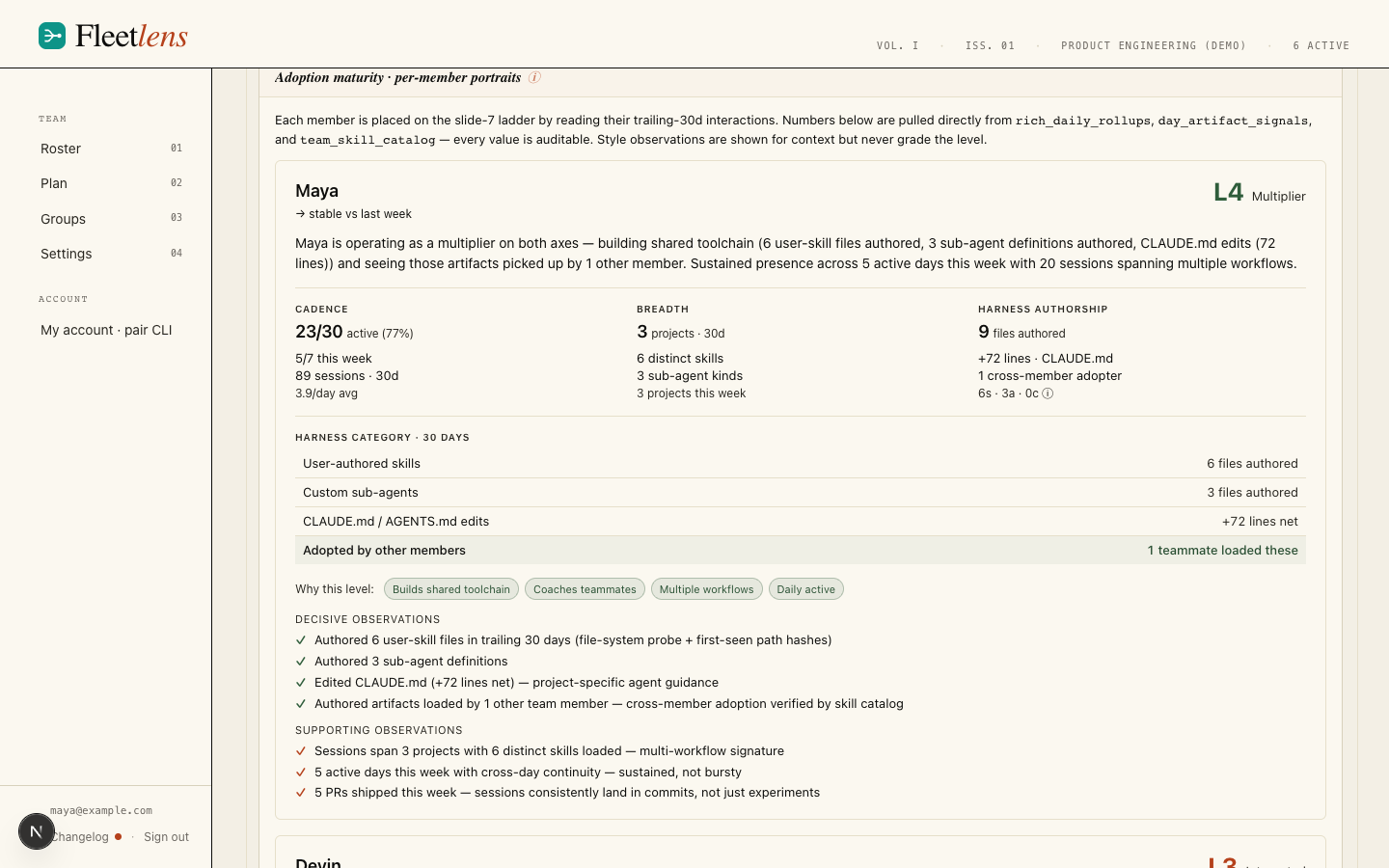Click the Fleetlens logo icon
Image resolution: width=1389 pixels, height=868 pixels.
tap(52, 36)
